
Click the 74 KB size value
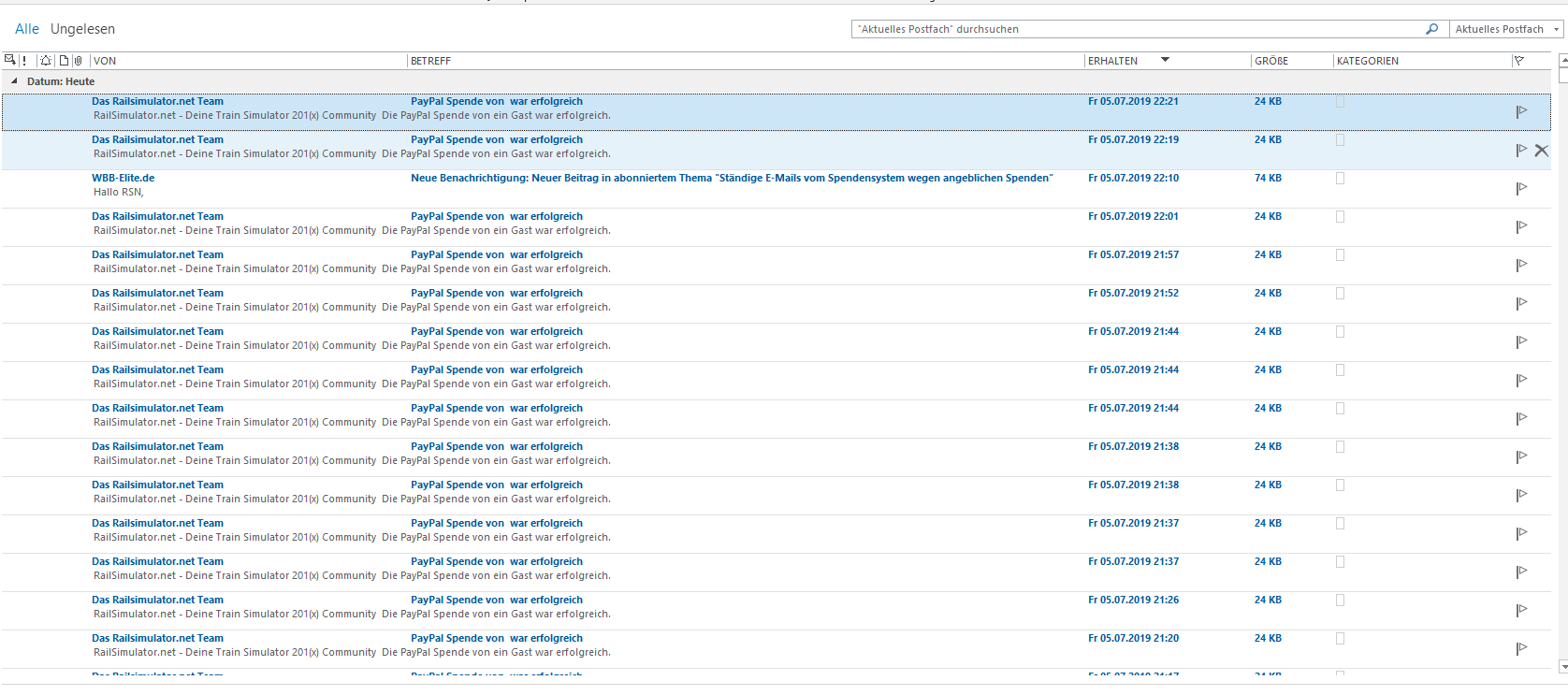click(1268, 178)
